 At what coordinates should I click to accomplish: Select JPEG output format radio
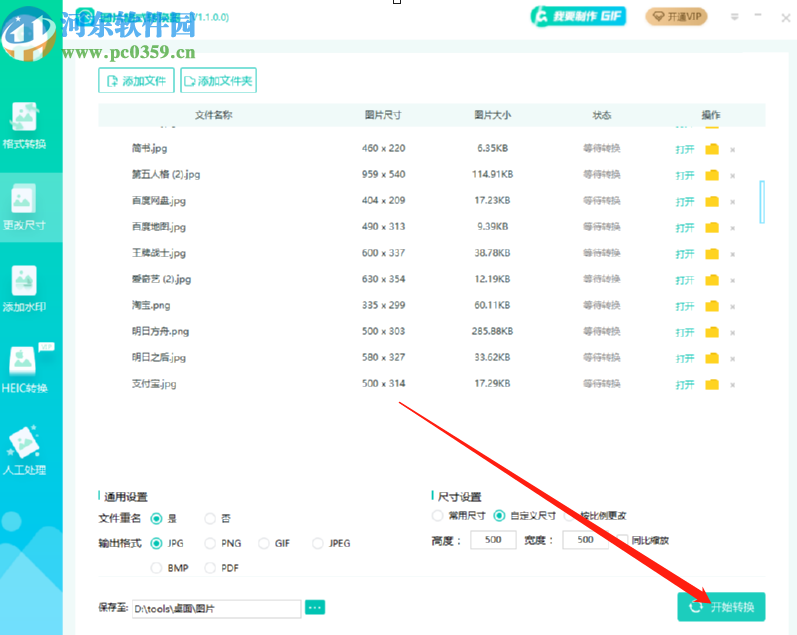[x=318, y=543]
